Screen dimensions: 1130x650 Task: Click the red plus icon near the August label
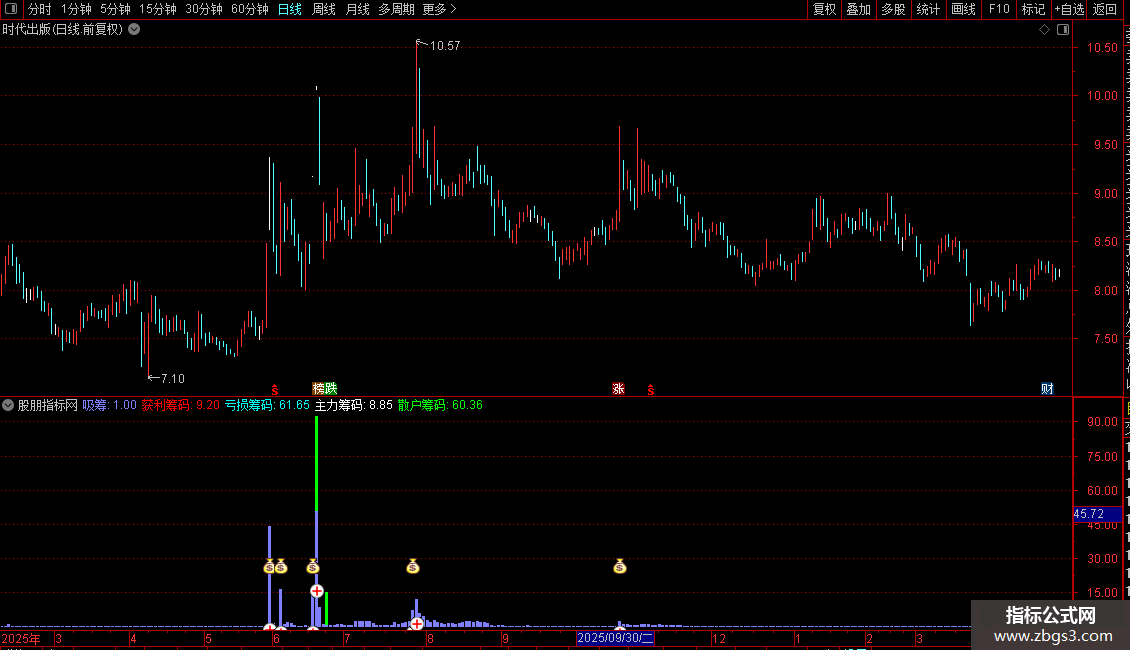pos(417,624)
